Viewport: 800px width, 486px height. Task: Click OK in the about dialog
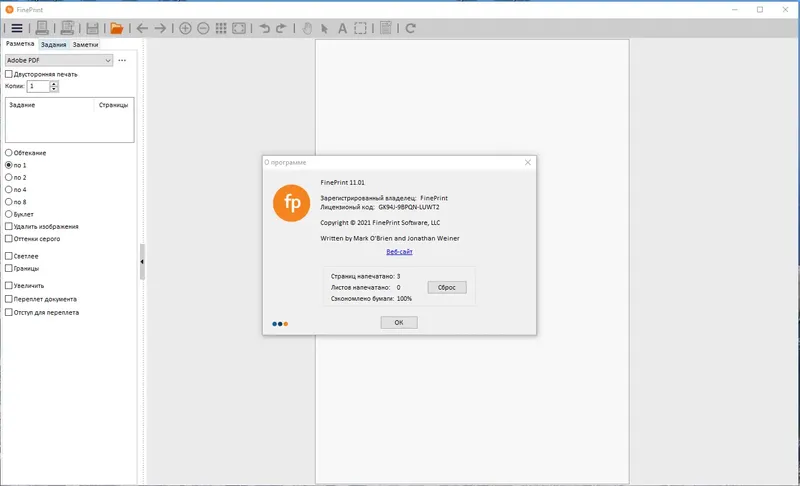tap(399, 322)
